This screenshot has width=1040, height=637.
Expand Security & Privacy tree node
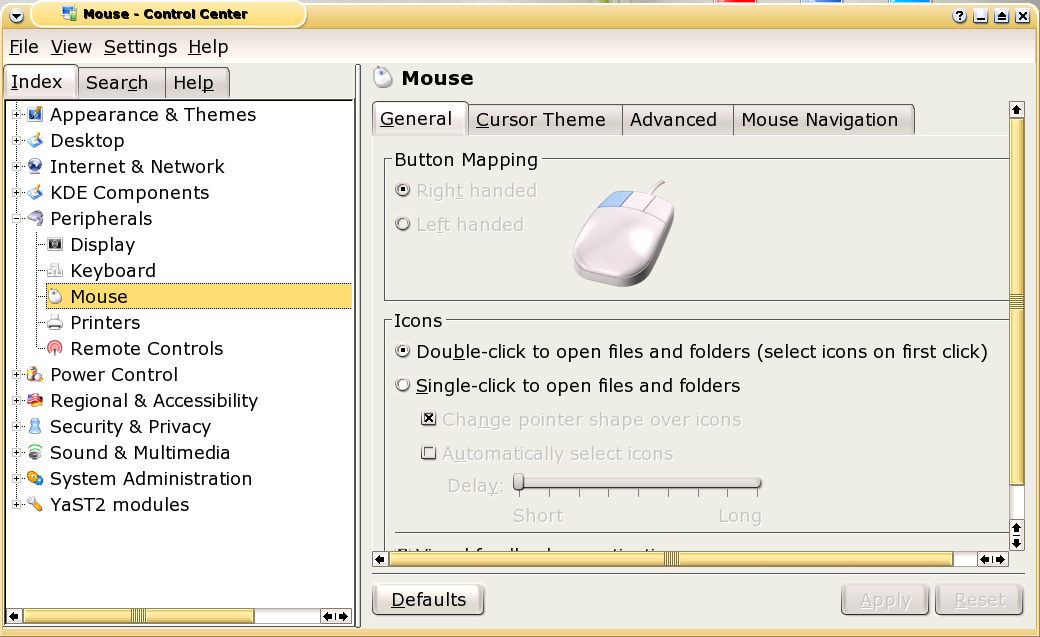pos(17,426)
